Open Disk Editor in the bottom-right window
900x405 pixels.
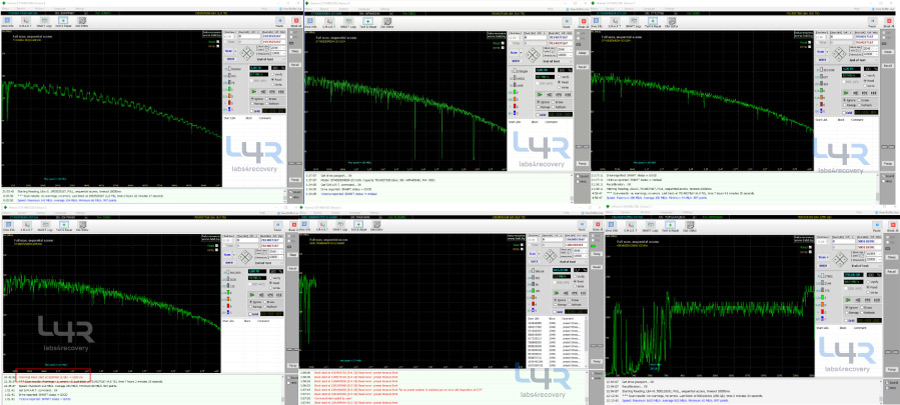point(690,227)
